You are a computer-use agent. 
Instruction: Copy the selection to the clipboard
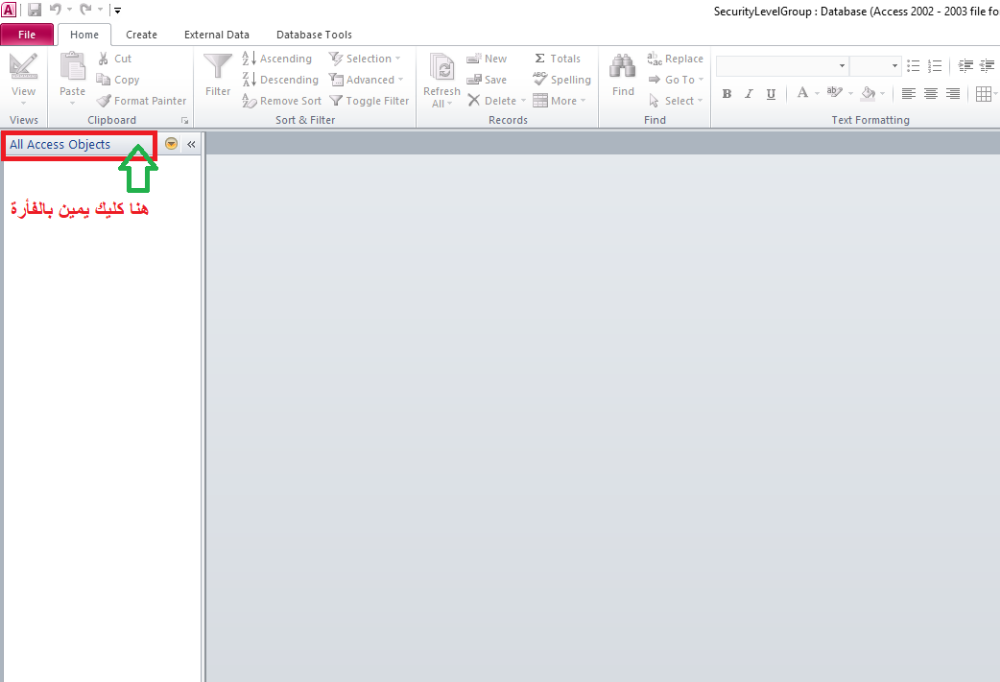point(118,80)
